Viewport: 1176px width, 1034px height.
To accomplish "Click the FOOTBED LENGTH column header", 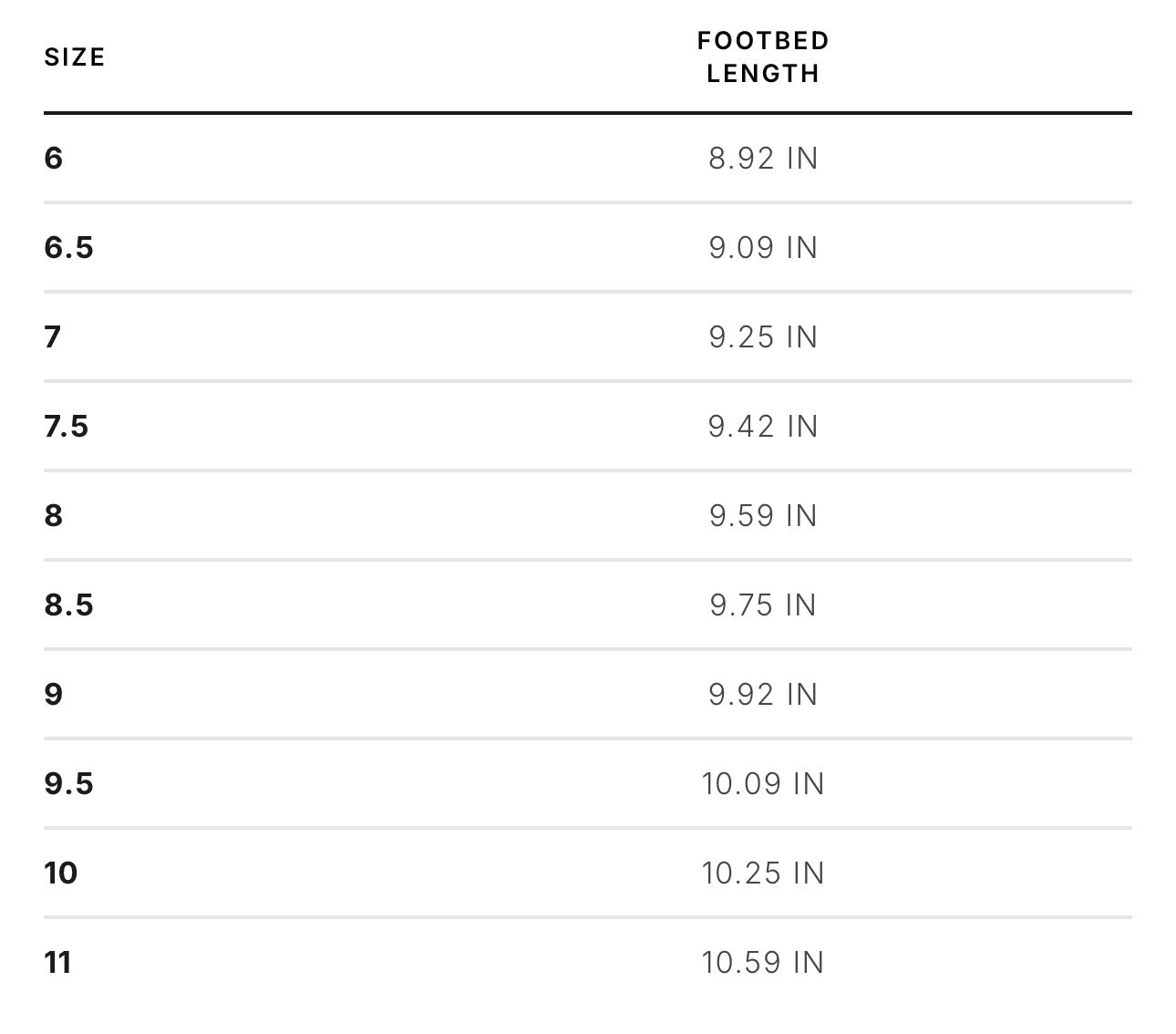I will (x=763, y=57).
